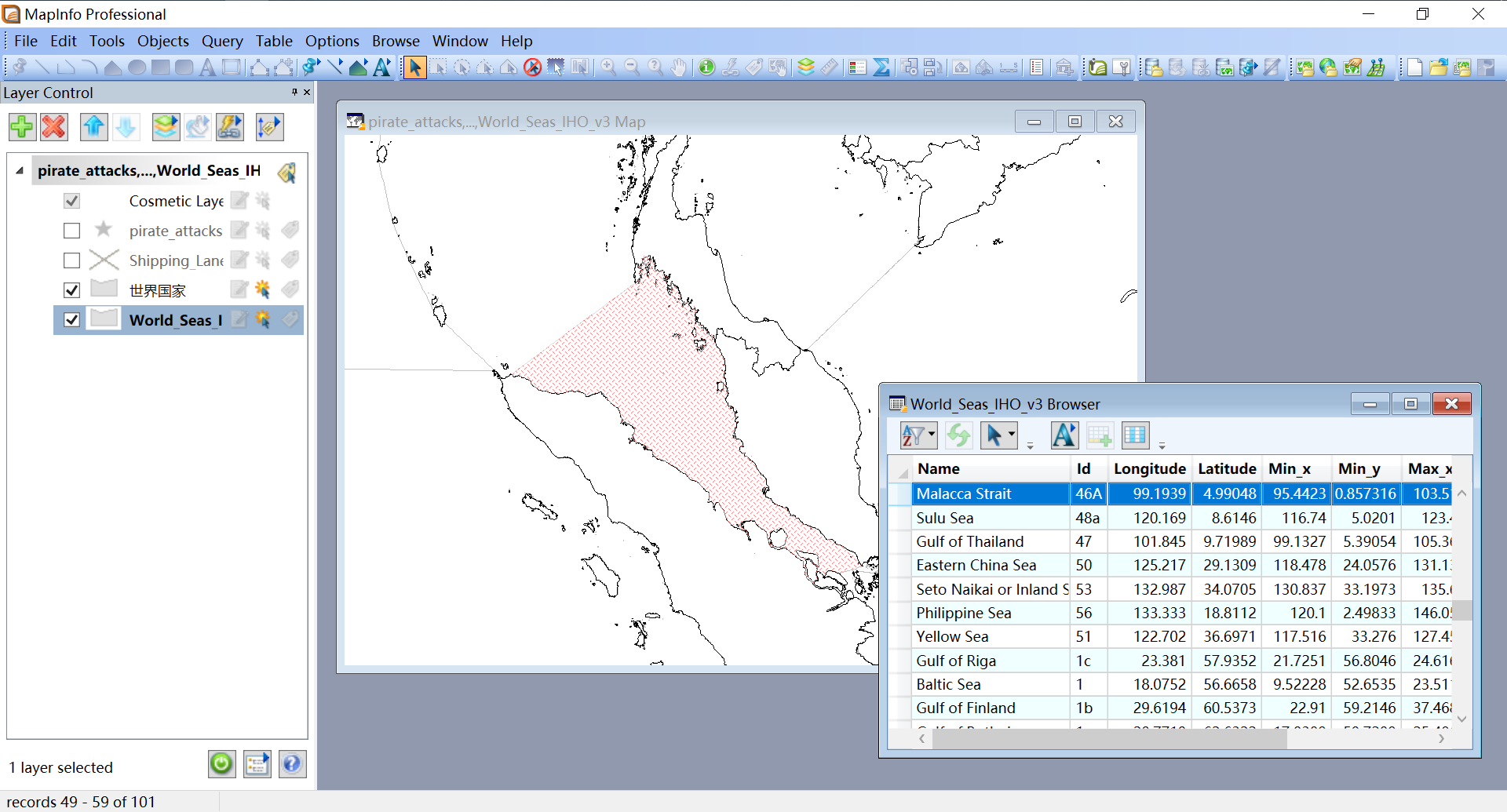Click the red Remove Layer button

(54, 127)
